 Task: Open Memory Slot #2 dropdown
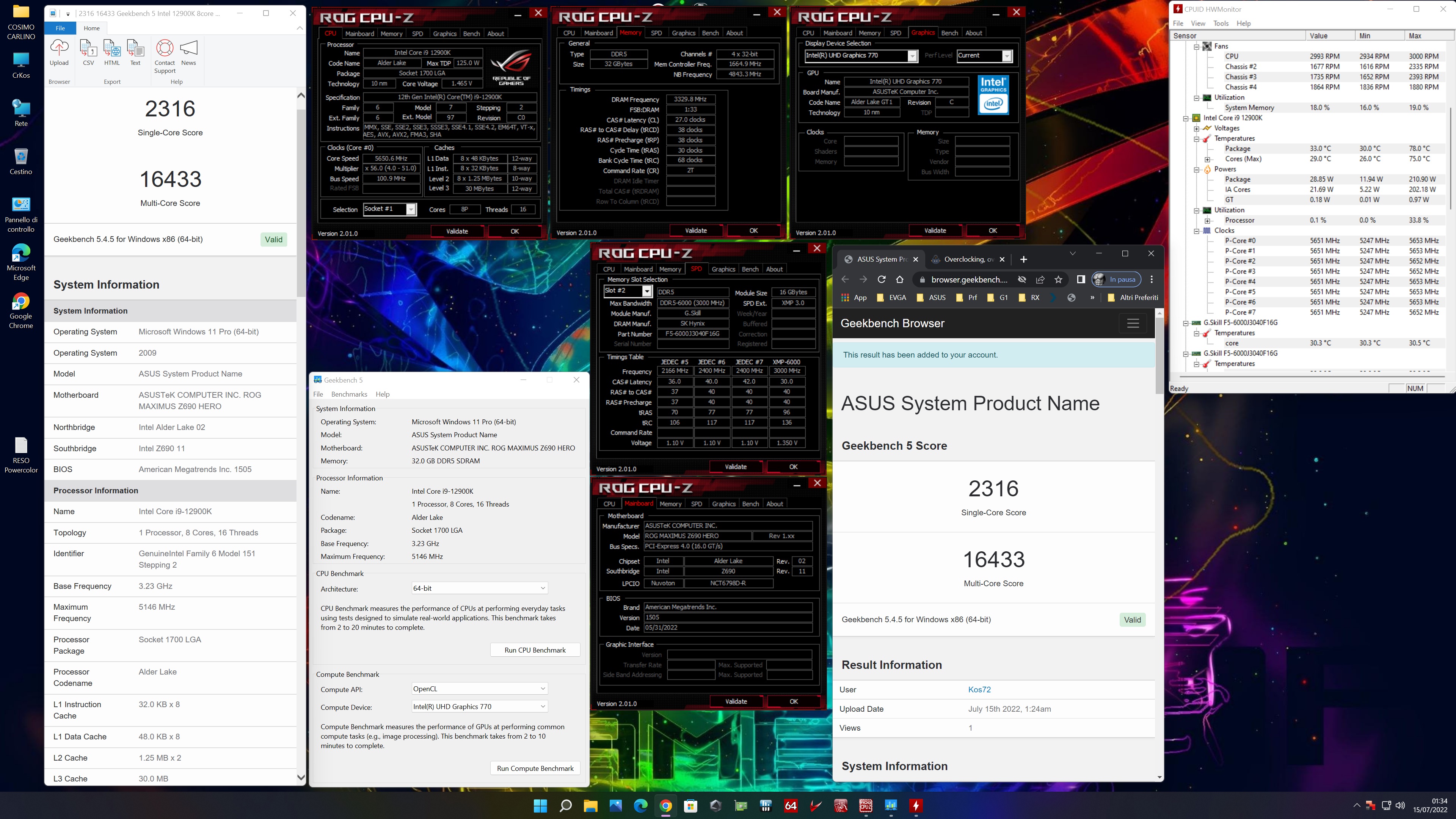pyautogui.click(x=646, y=291)
